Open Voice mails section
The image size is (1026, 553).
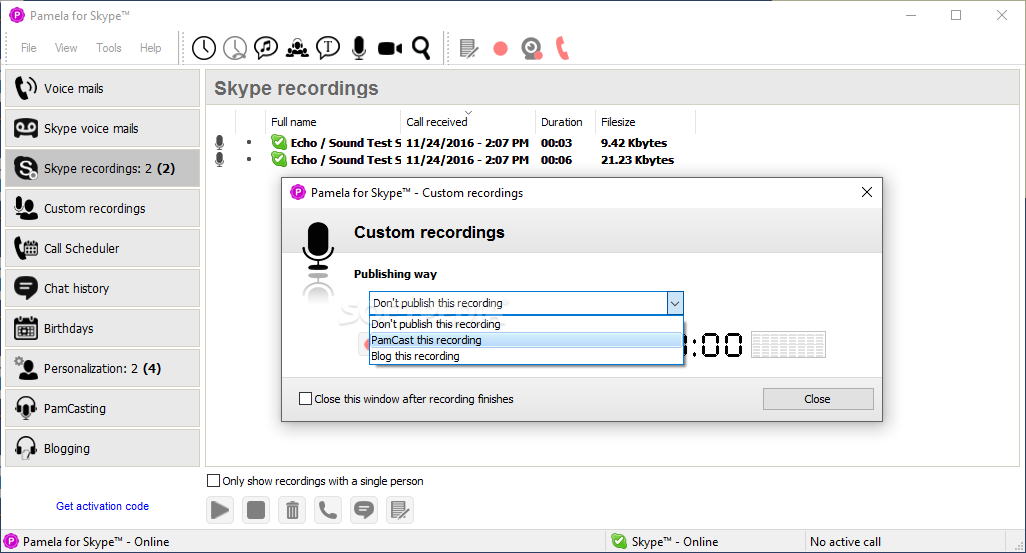point(103,88)
